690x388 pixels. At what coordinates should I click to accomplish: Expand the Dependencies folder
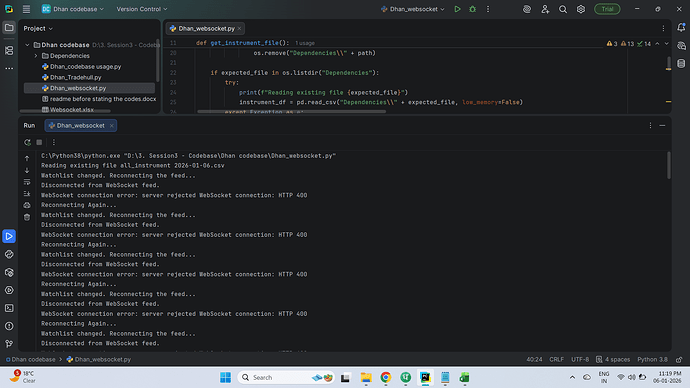[36, 56]
